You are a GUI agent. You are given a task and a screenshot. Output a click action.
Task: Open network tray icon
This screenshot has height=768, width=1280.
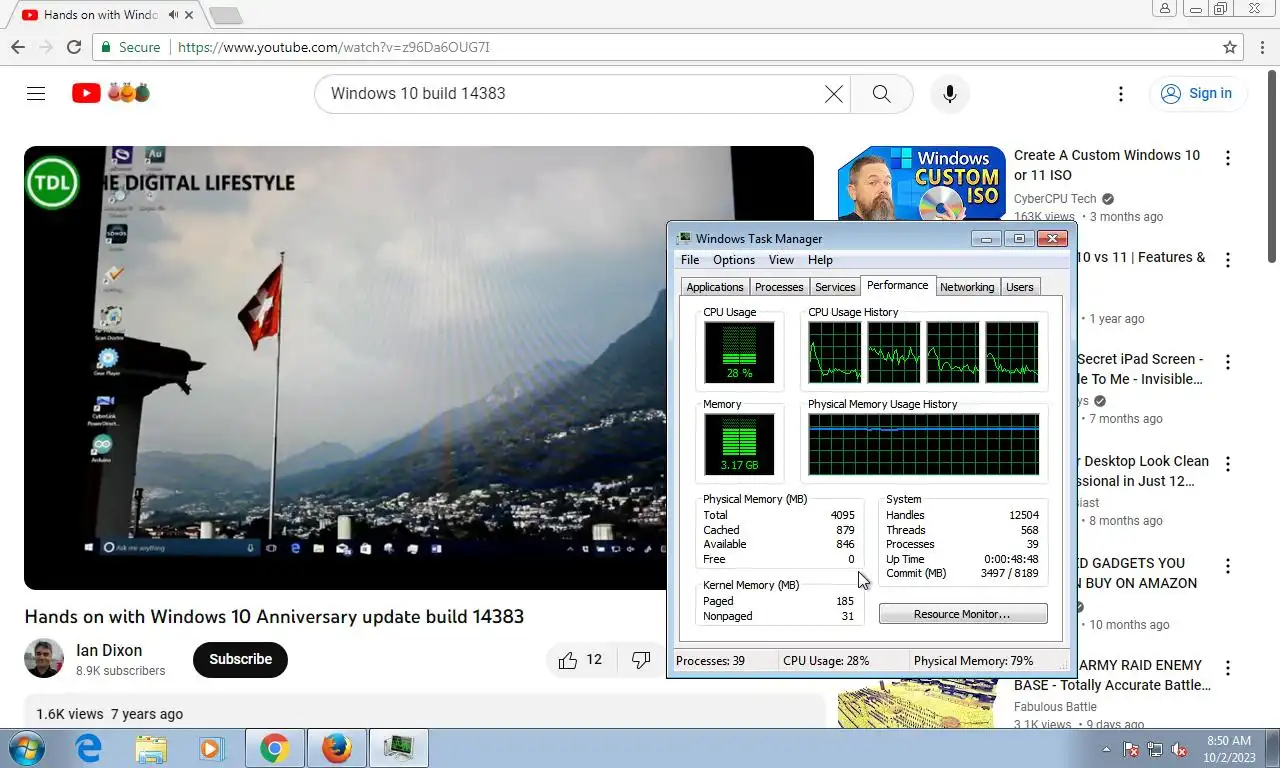[x=1155, y=749]
